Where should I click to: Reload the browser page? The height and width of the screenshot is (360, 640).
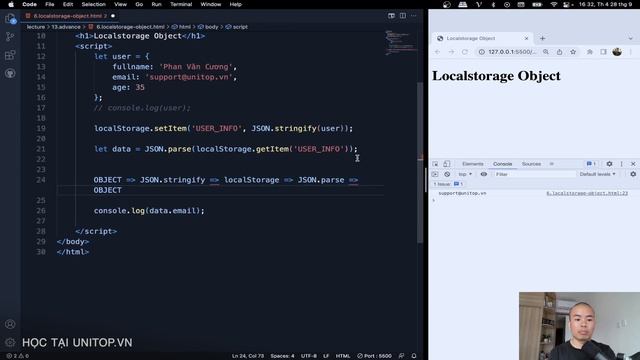pos(464,52)
